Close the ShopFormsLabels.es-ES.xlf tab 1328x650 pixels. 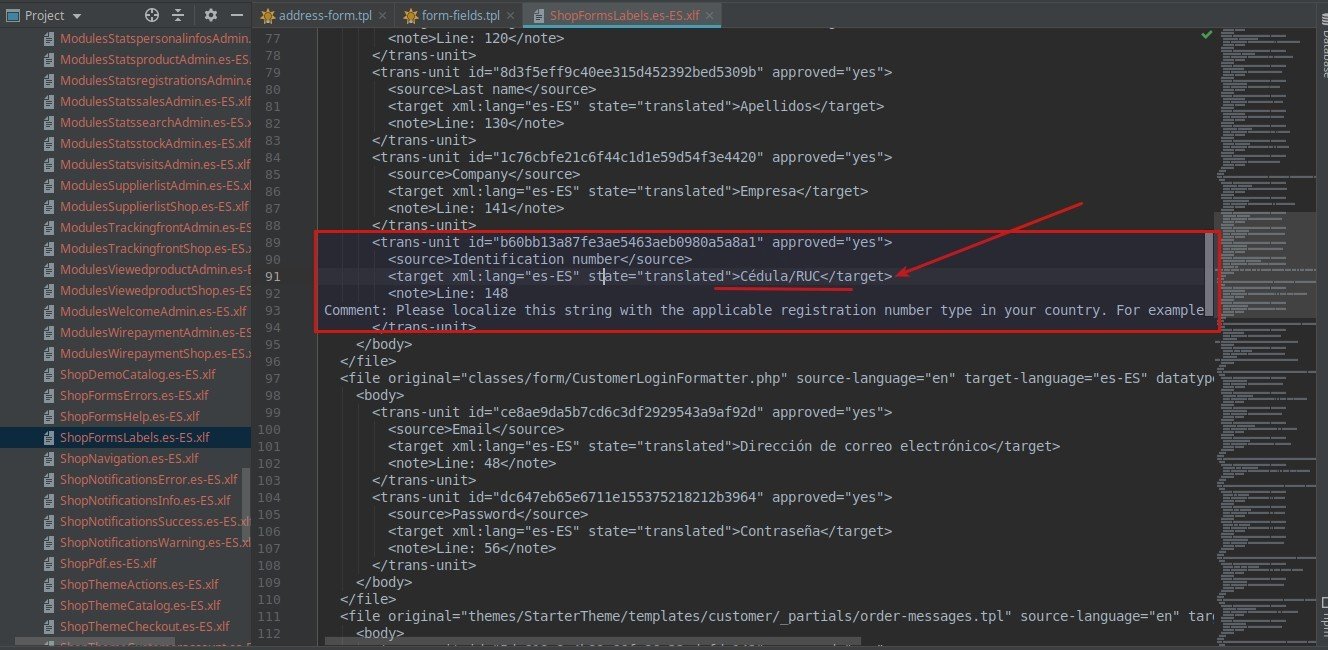coord(711,16)
